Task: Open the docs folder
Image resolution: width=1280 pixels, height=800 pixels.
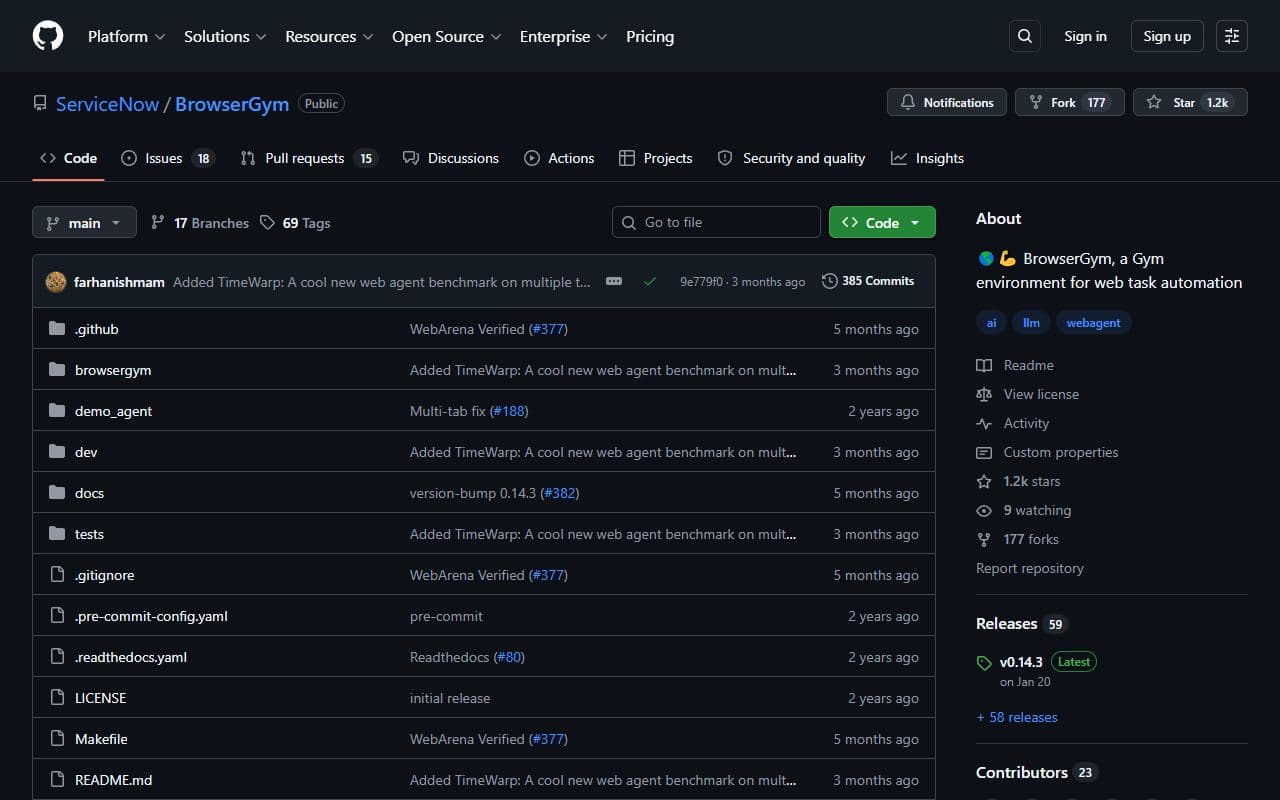Action: tap(89, 493)
